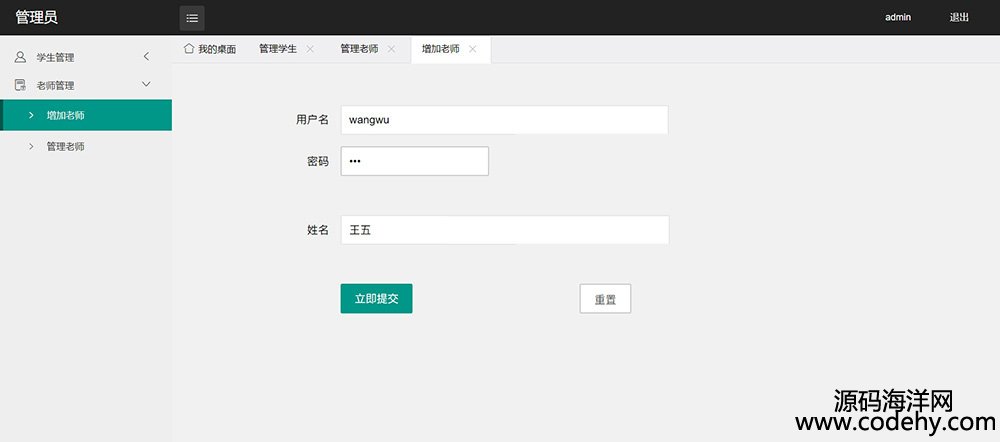Click the home icon on 我的桌面 tab
This screenshot has width=1000, height=442.
point(188,48)
